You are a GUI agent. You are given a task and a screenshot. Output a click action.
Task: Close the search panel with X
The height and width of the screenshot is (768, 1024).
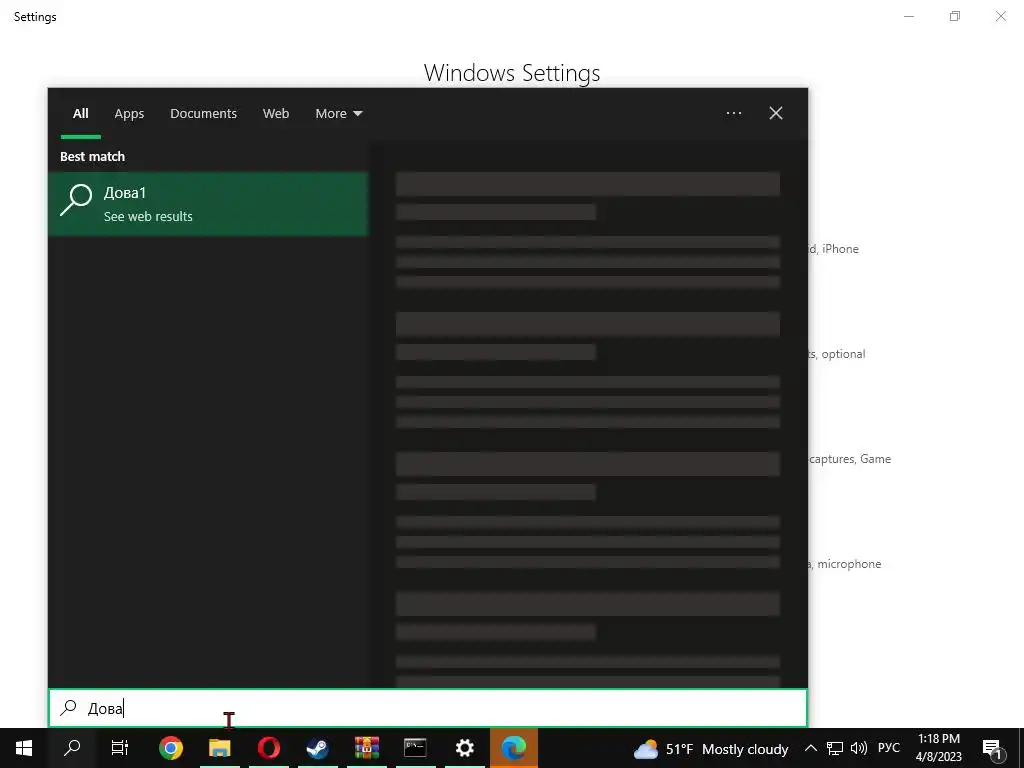(776, 114)
